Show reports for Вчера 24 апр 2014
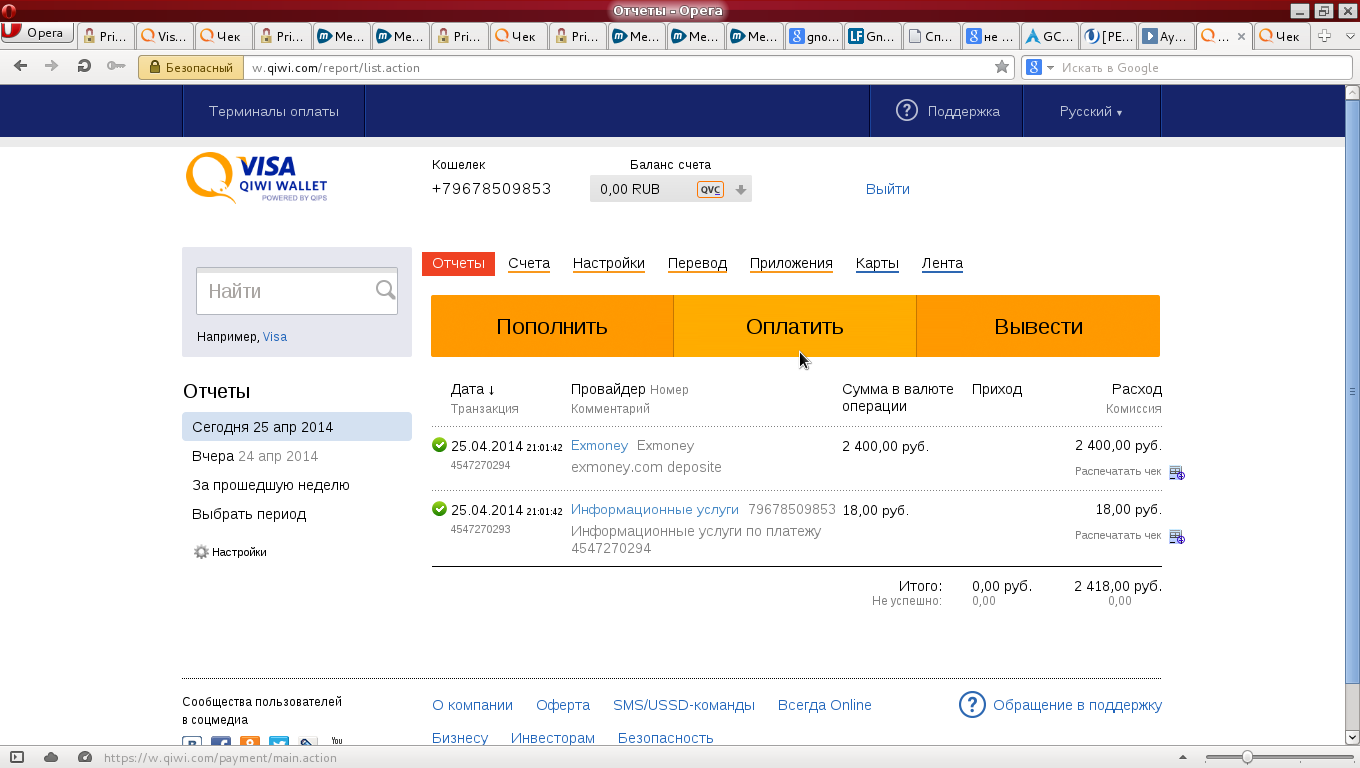The width and height of the screenshot is (1360, 768). [255, 456]
